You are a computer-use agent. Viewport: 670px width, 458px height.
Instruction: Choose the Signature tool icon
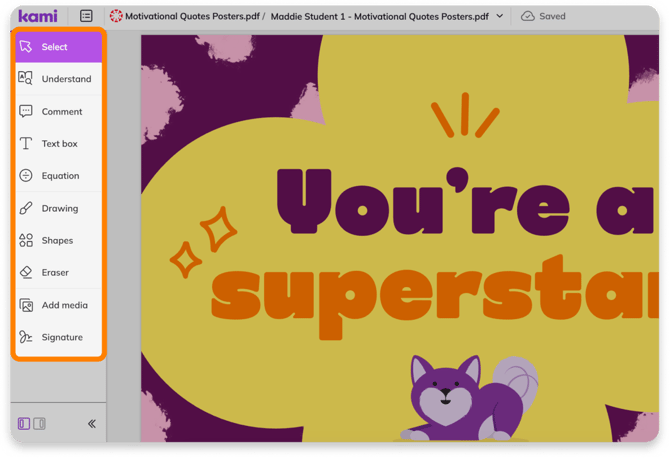pyautogui.click(x=26, y=337)
